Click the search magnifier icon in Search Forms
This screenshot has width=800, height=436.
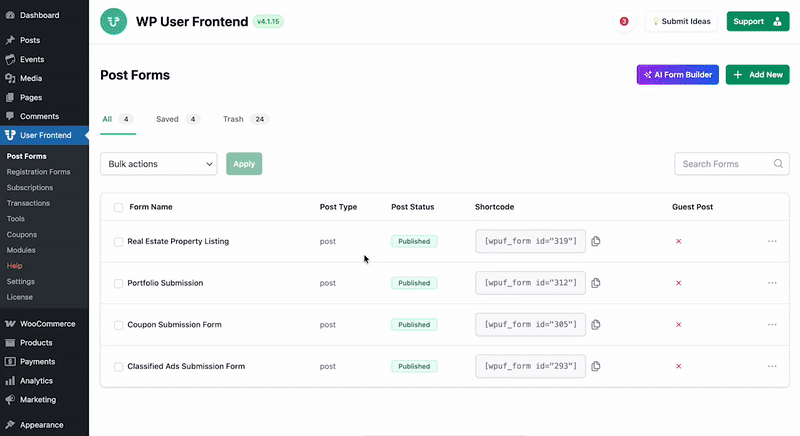click(778, 164)
